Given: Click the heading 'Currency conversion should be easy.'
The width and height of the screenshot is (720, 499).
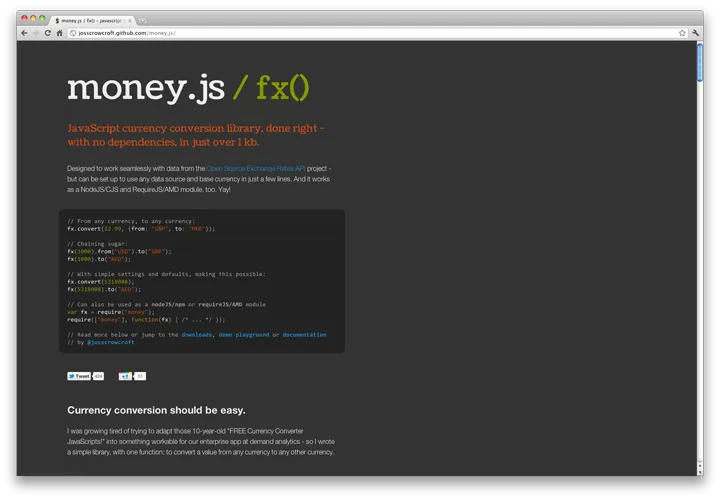Looking at the screenshot, I should point(156,410).
